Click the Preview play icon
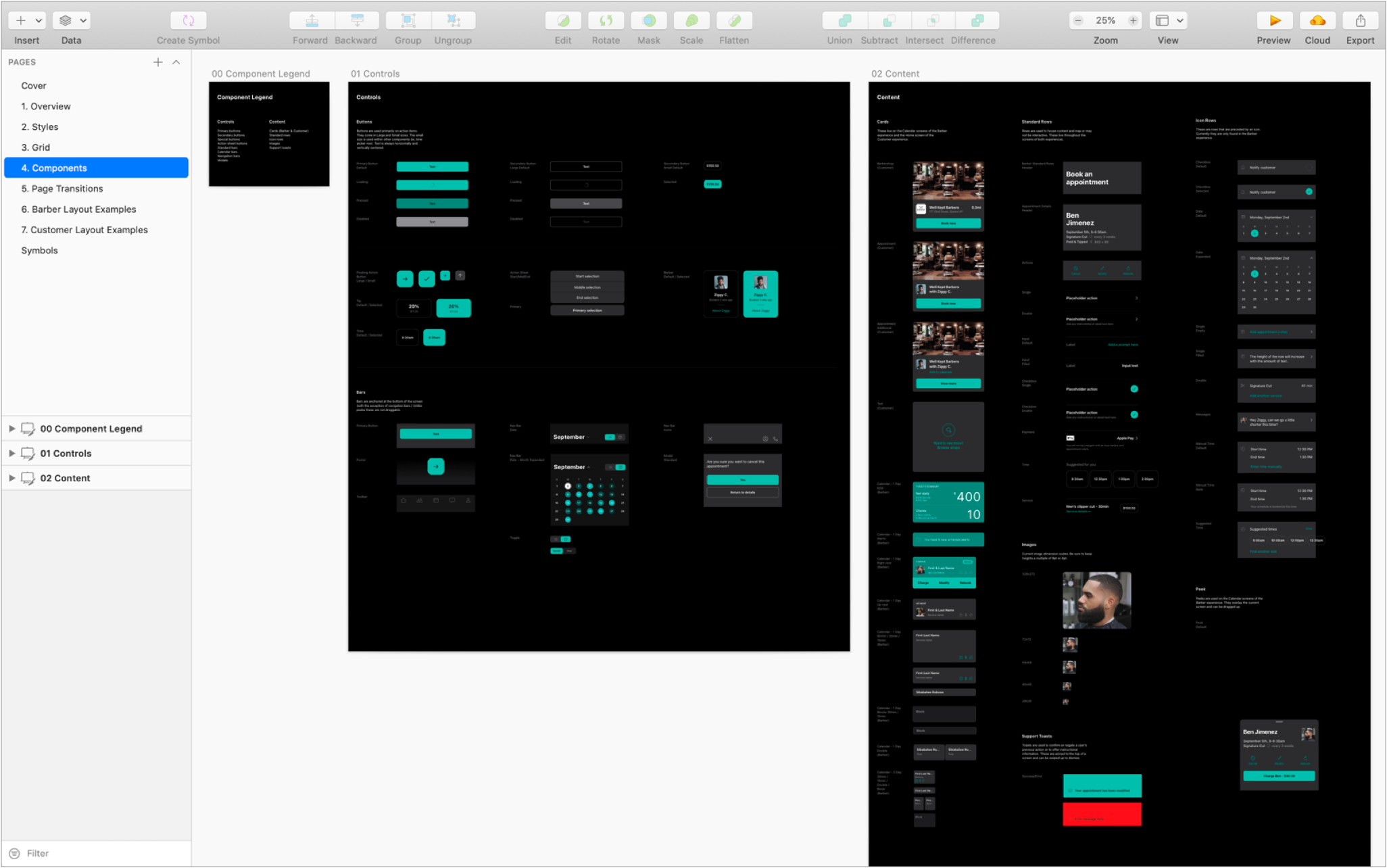This screenshot has height=868, width=1387. pyautogui.click(x=1274, y=21)
